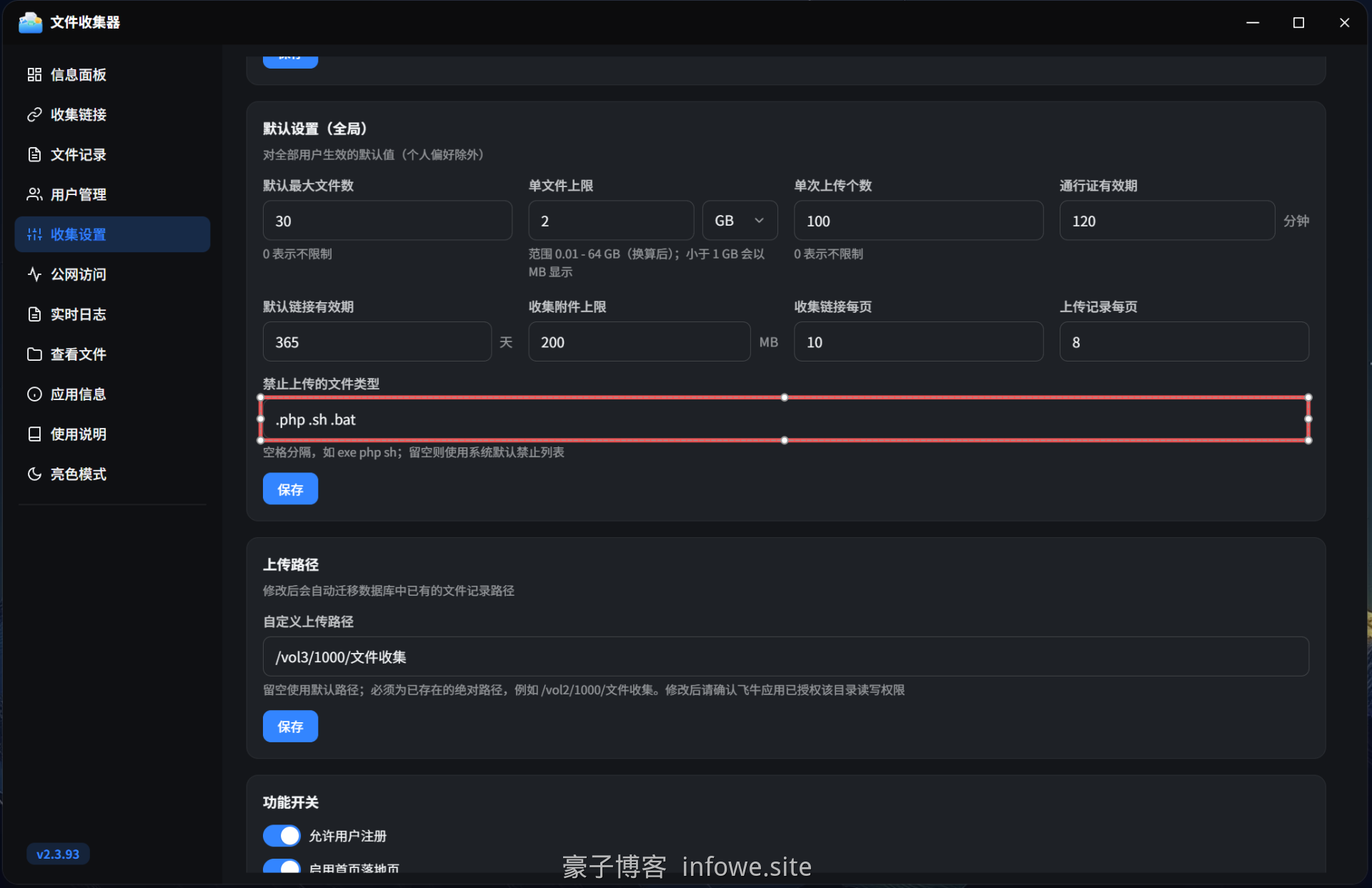Click the 信息面板 dashboard grid icon

coord(34,74)
